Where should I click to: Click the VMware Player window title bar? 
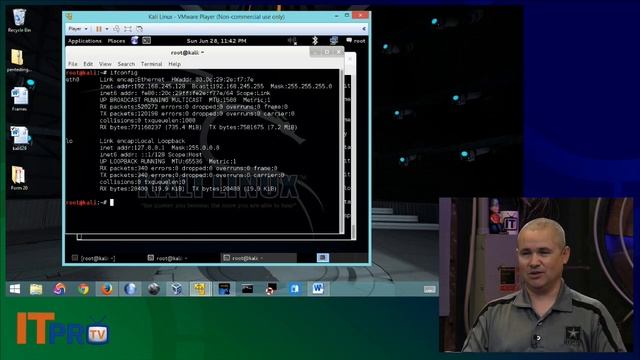(216, 17)
